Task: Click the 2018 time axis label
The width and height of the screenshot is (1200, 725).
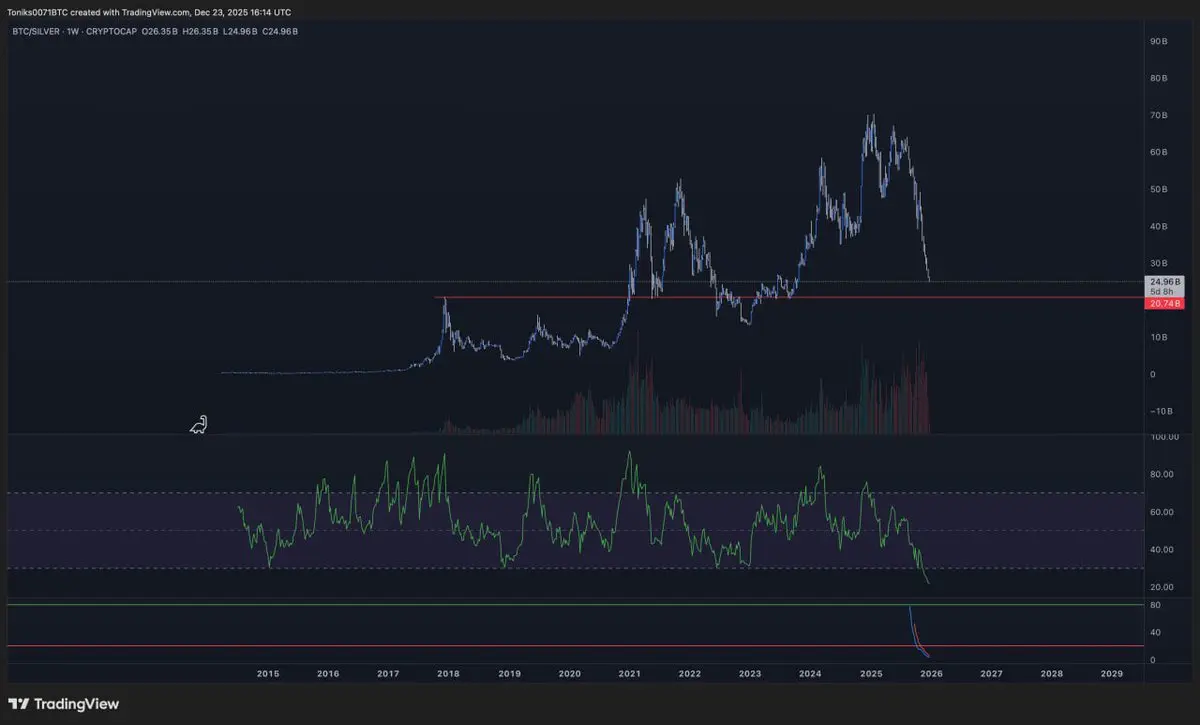Action: coord(449,674)
